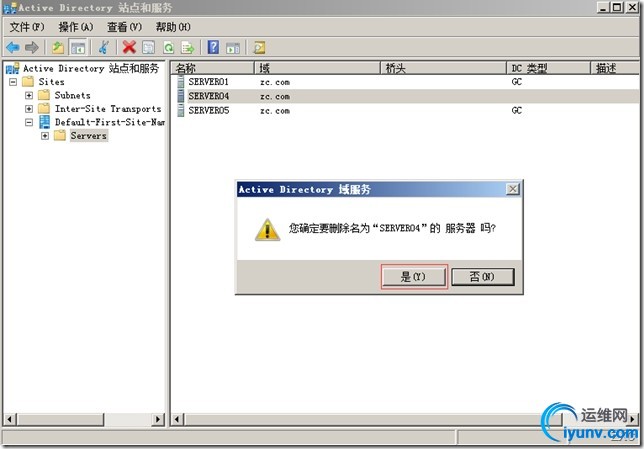Click SERVER04 server icon in list
This screenshot has height=449, width=644.
[180, 96]
